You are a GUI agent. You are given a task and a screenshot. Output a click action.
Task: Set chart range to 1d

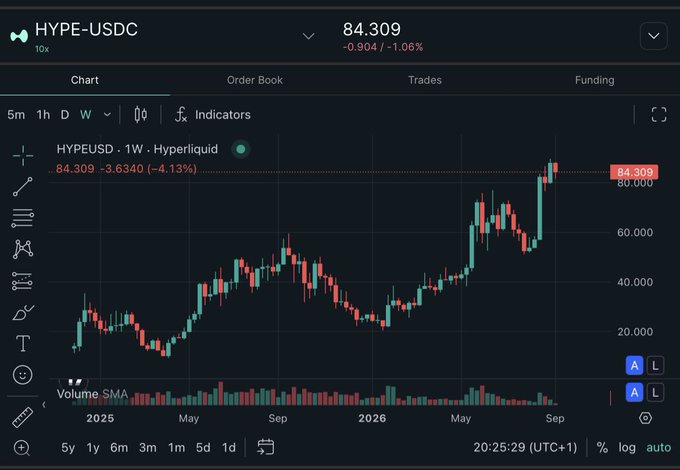(x=229, y=447)
